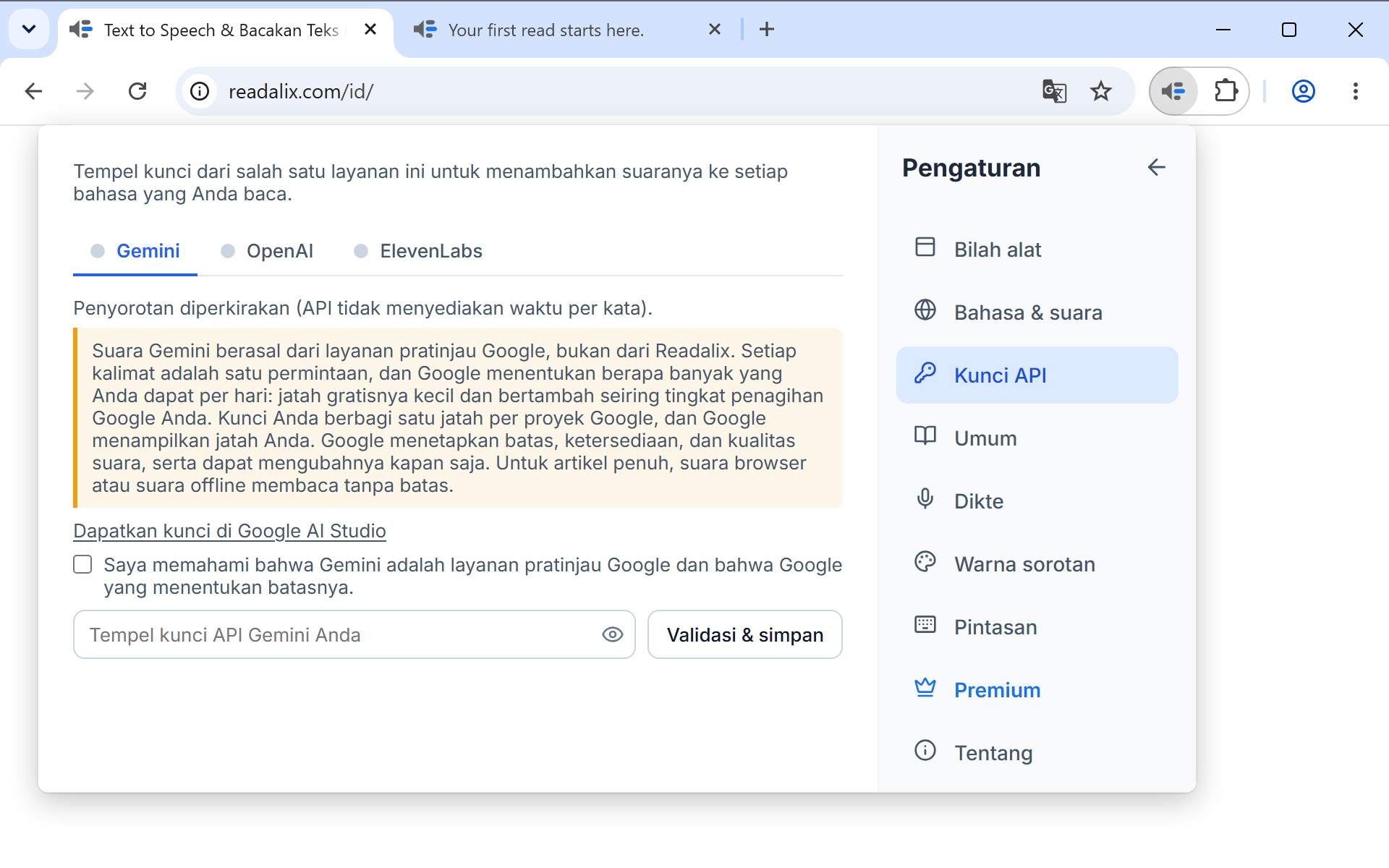
Task: Switch to the ElevenLabs tab
Action: point(418,251)
